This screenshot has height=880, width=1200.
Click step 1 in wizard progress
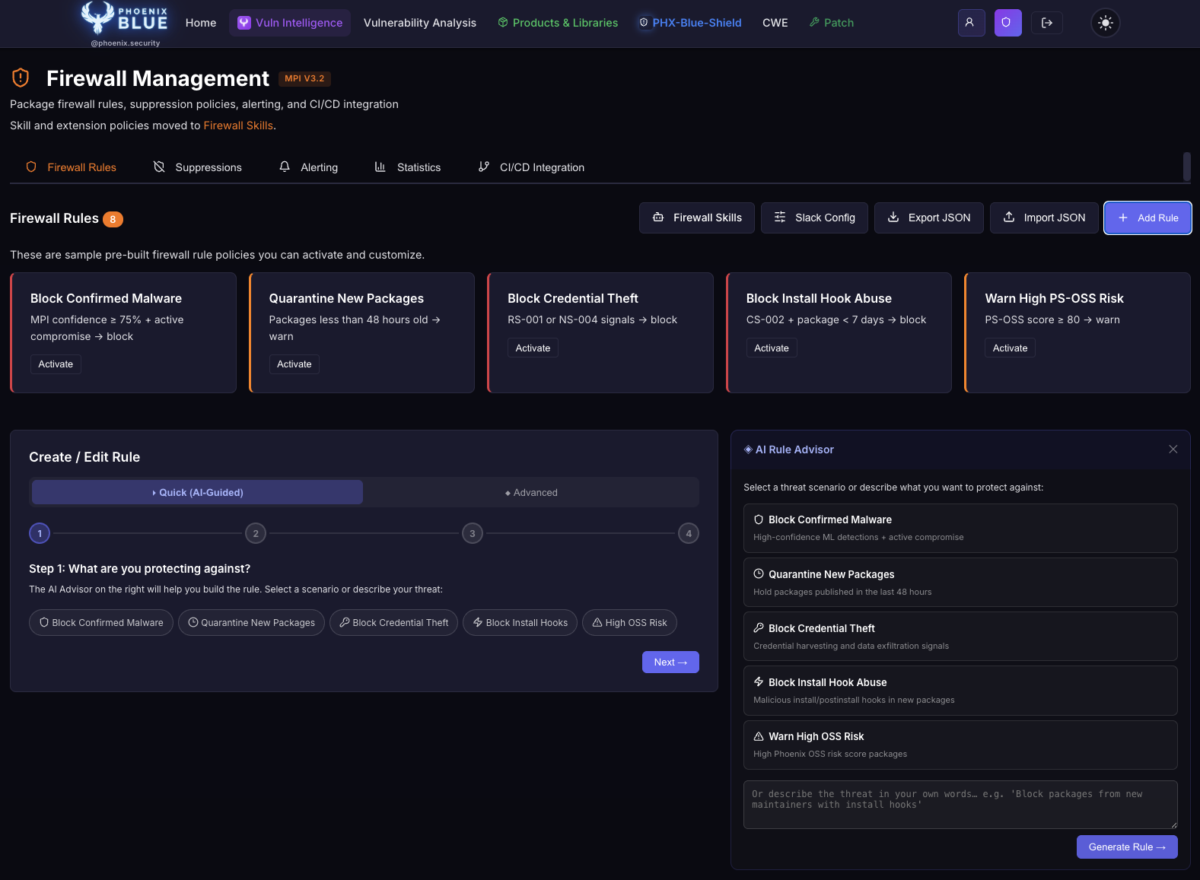point(40,534)
